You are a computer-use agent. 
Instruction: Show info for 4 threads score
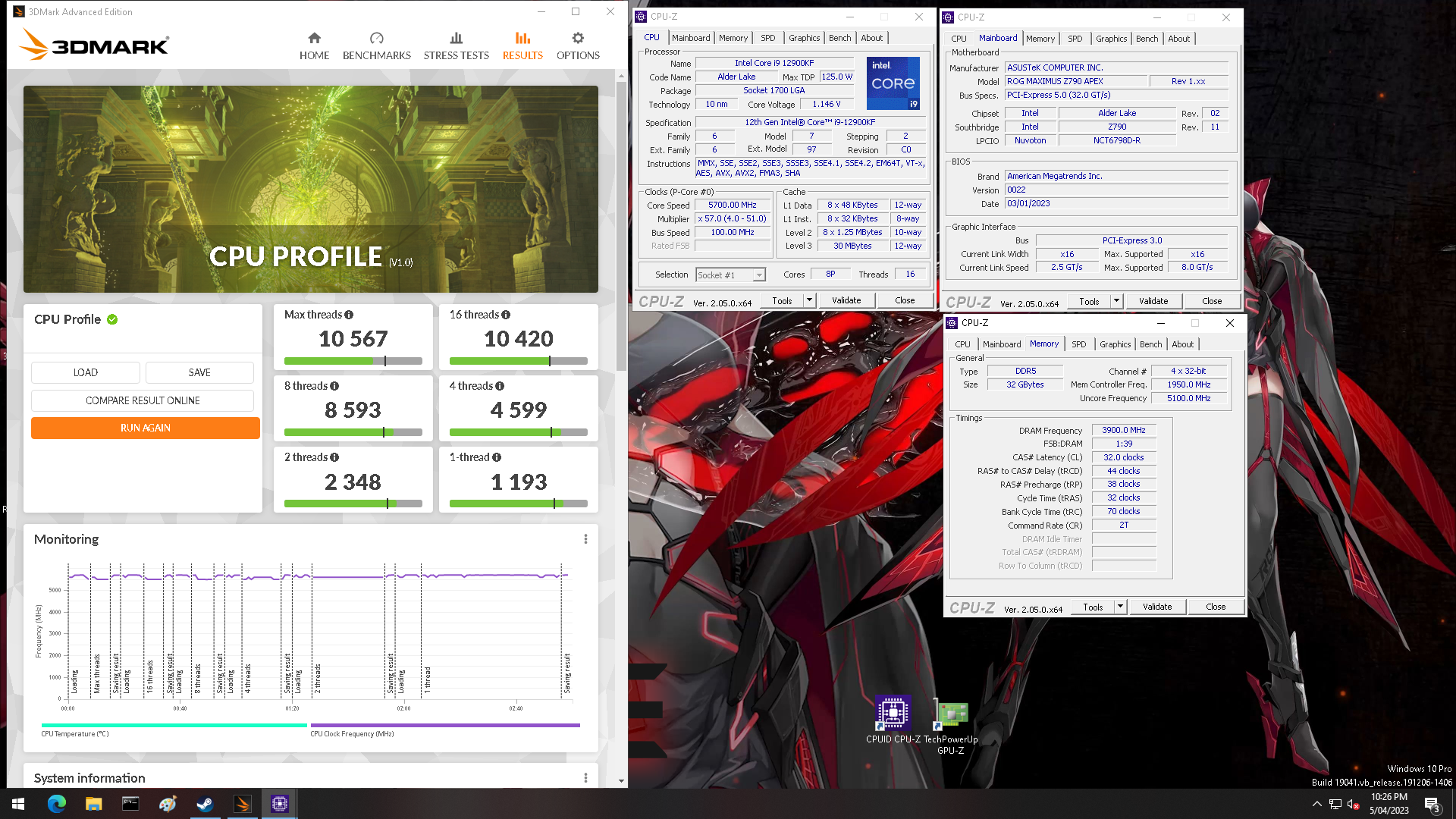pos(500,386)
